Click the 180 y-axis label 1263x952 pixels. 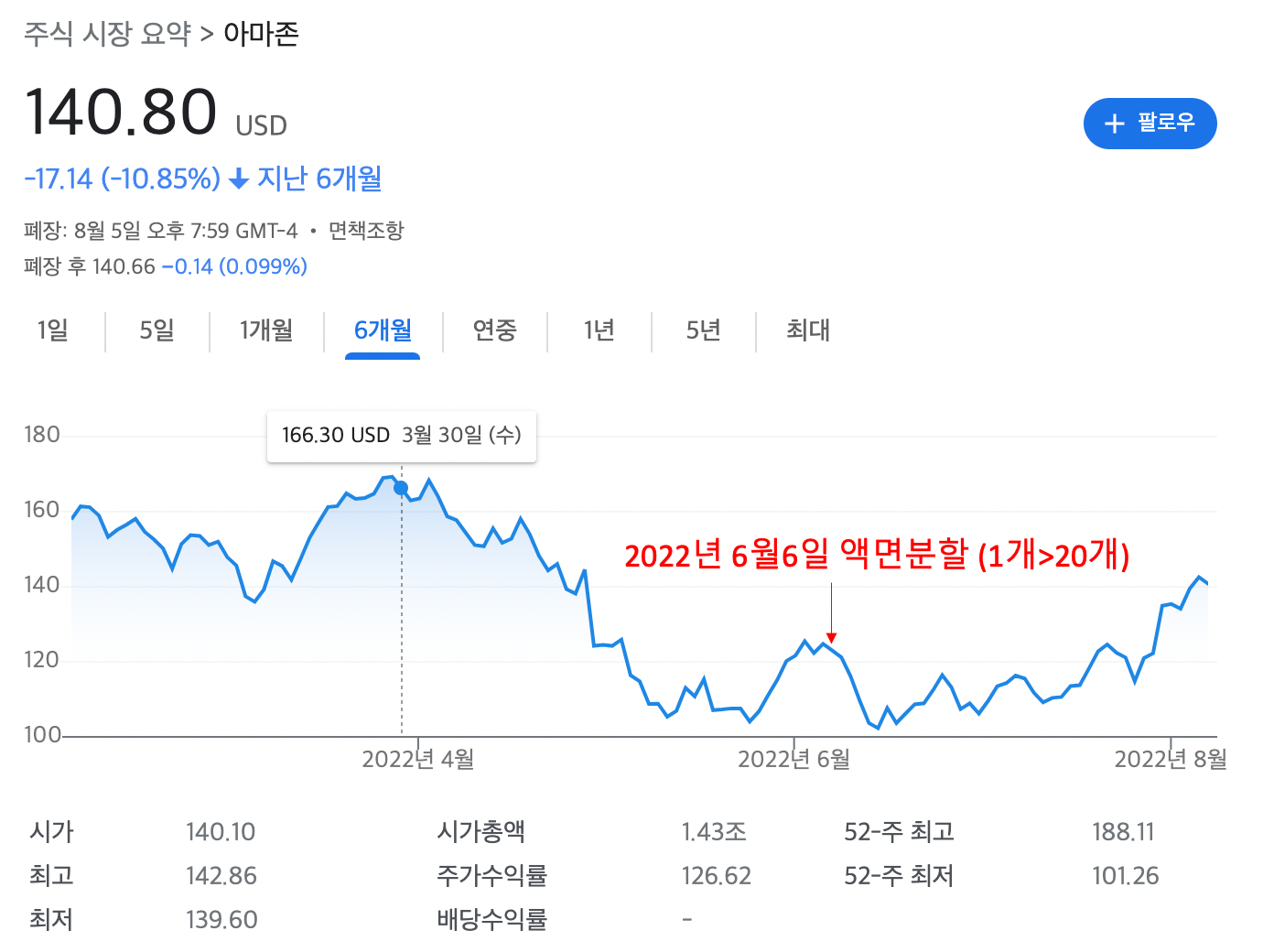42,435
